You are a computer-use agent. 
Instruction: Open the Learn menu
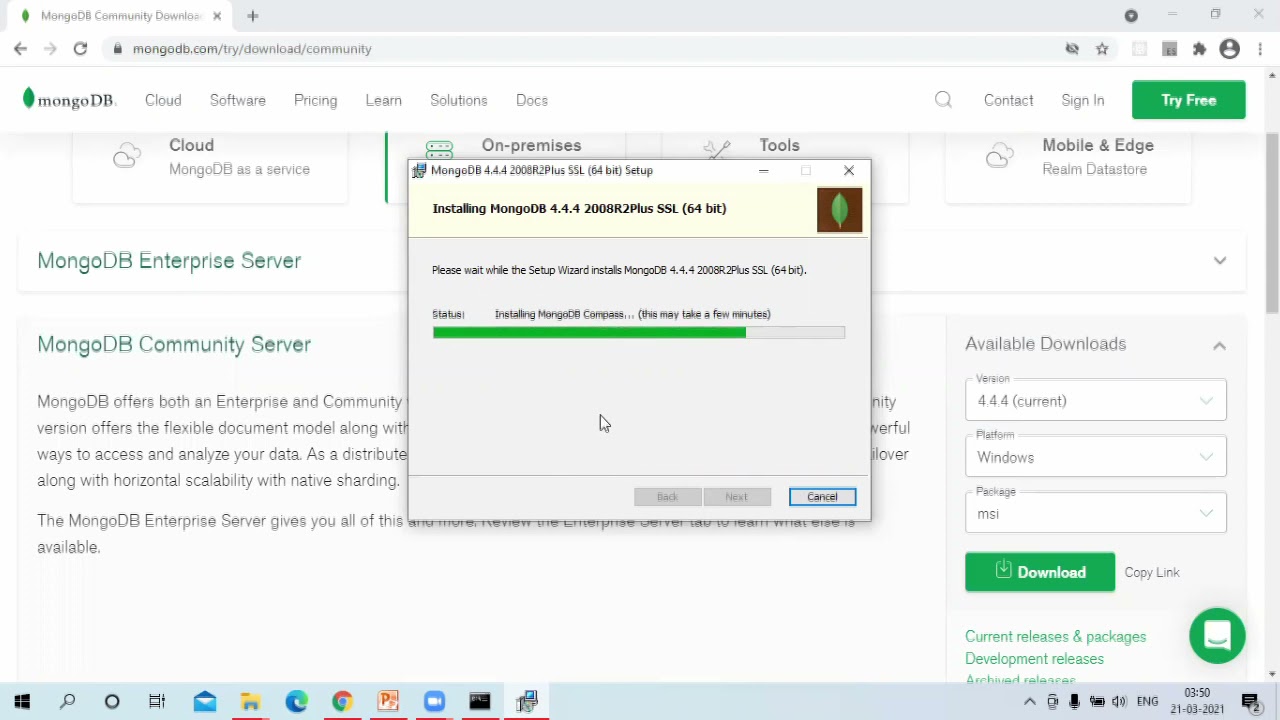pyautogui.click(x=383, y=100)
